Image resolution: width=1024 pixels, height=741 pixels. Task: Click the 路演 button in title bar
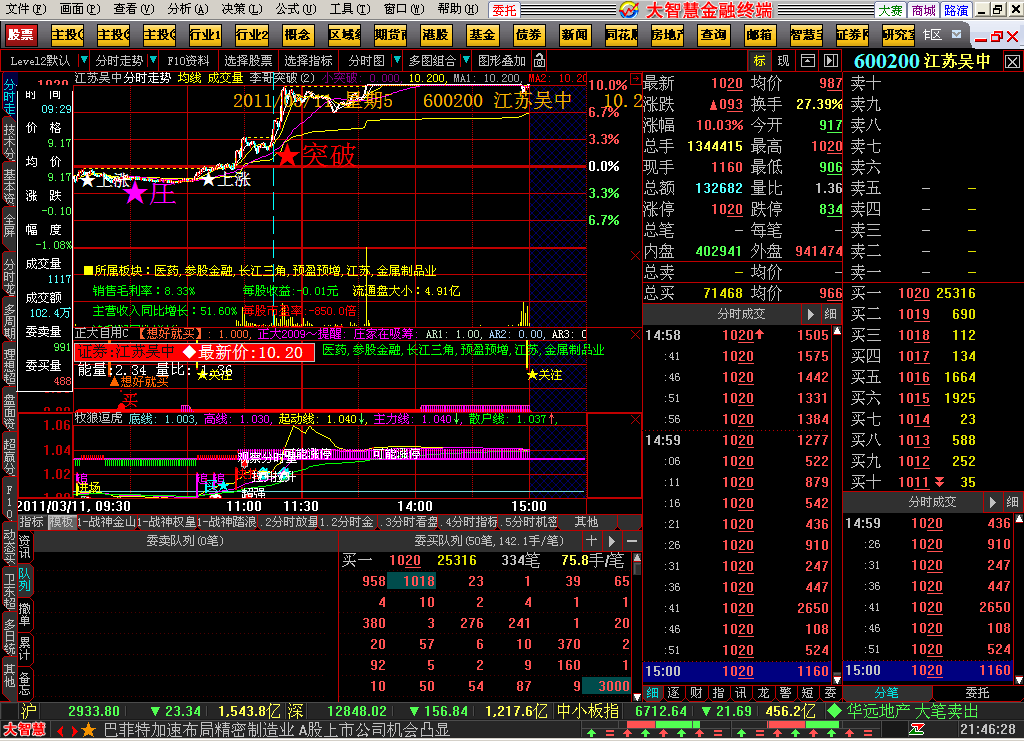pos(956,10)
